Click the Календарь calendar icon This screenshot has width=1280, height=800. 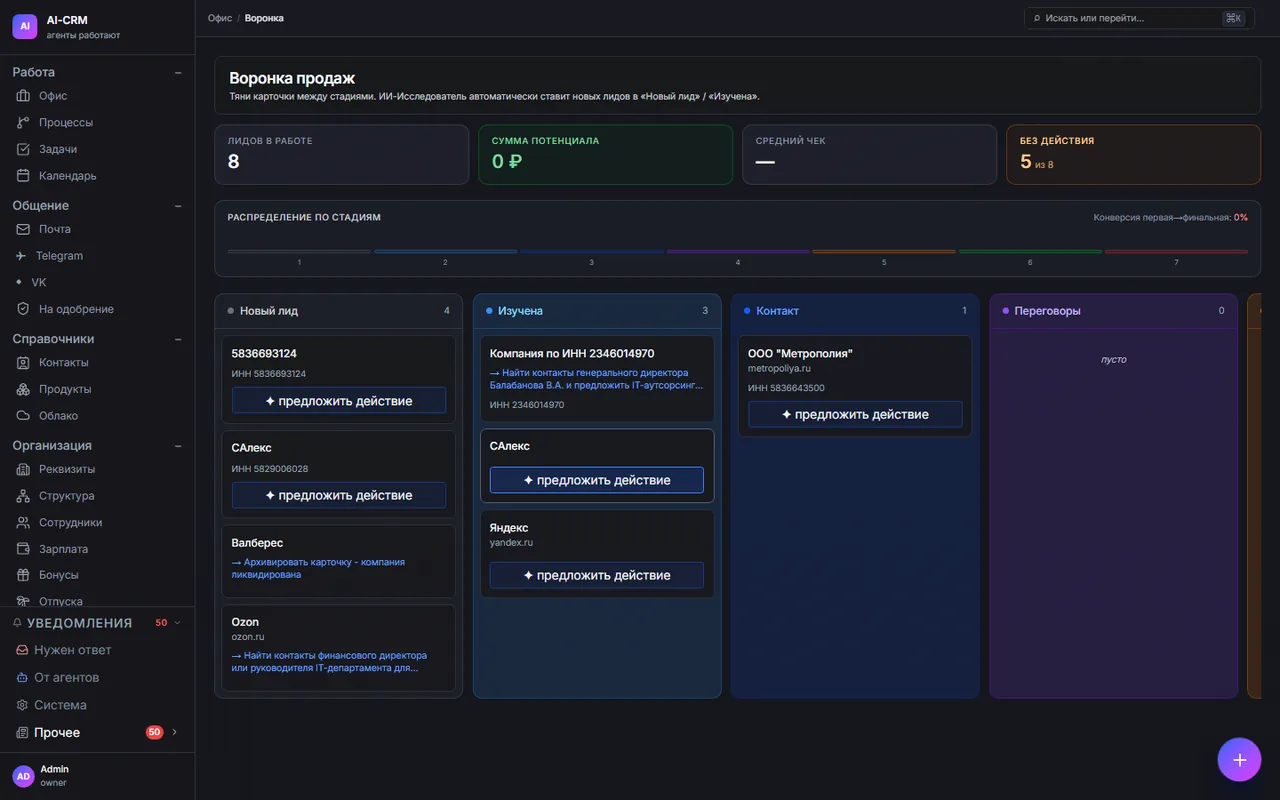tap(23, 176)
